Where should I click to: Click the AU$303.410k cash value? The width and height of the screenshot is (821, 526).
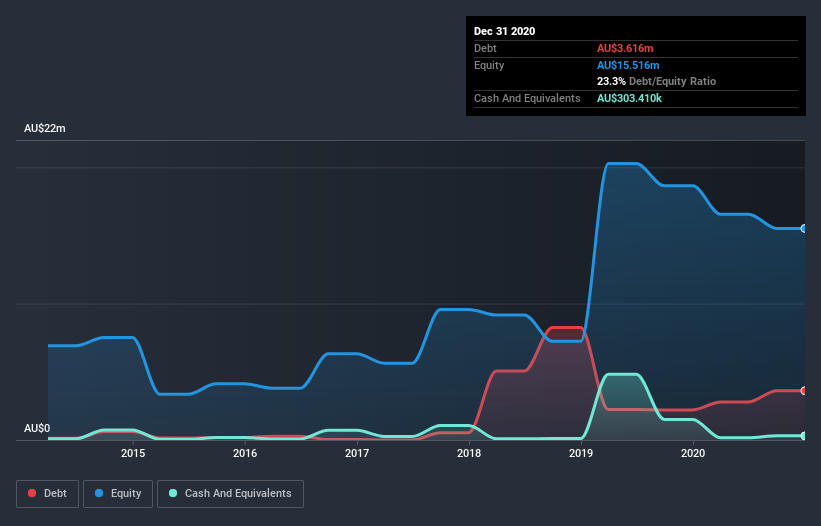[629, 98]
